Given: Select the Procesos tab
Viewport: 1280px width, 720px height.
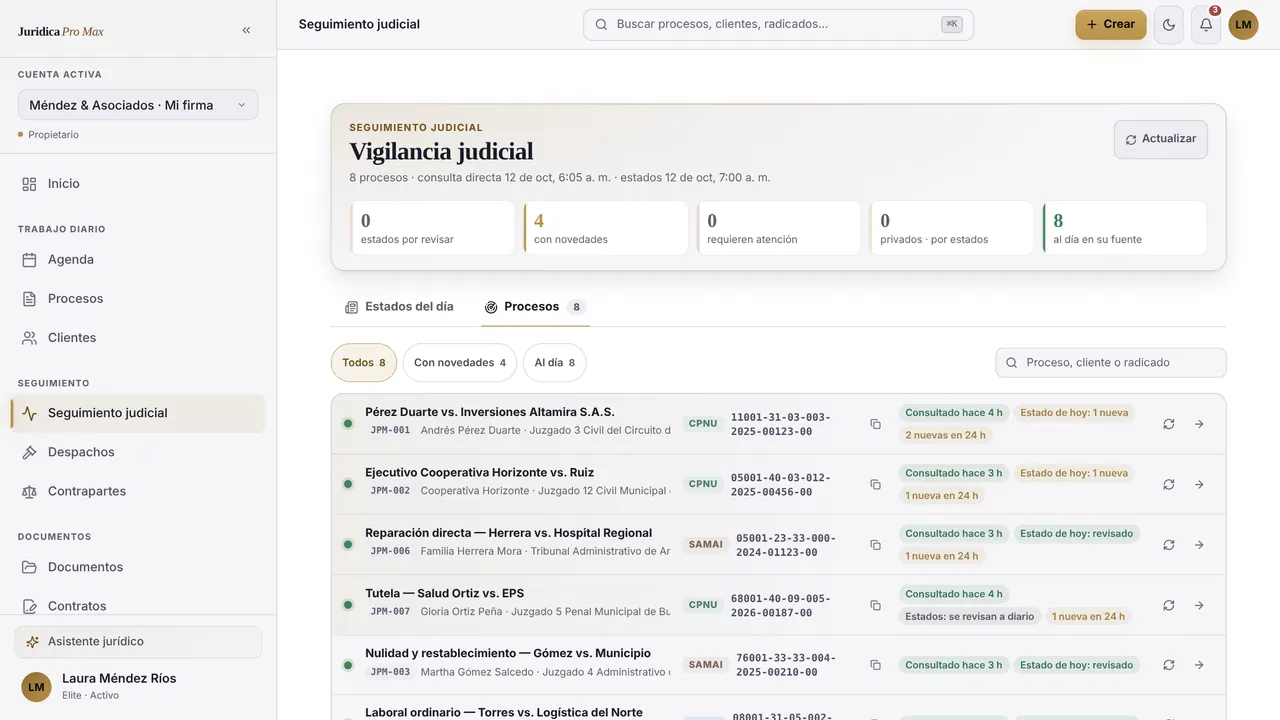Looking at the screenshot, I should coord(535,307).
